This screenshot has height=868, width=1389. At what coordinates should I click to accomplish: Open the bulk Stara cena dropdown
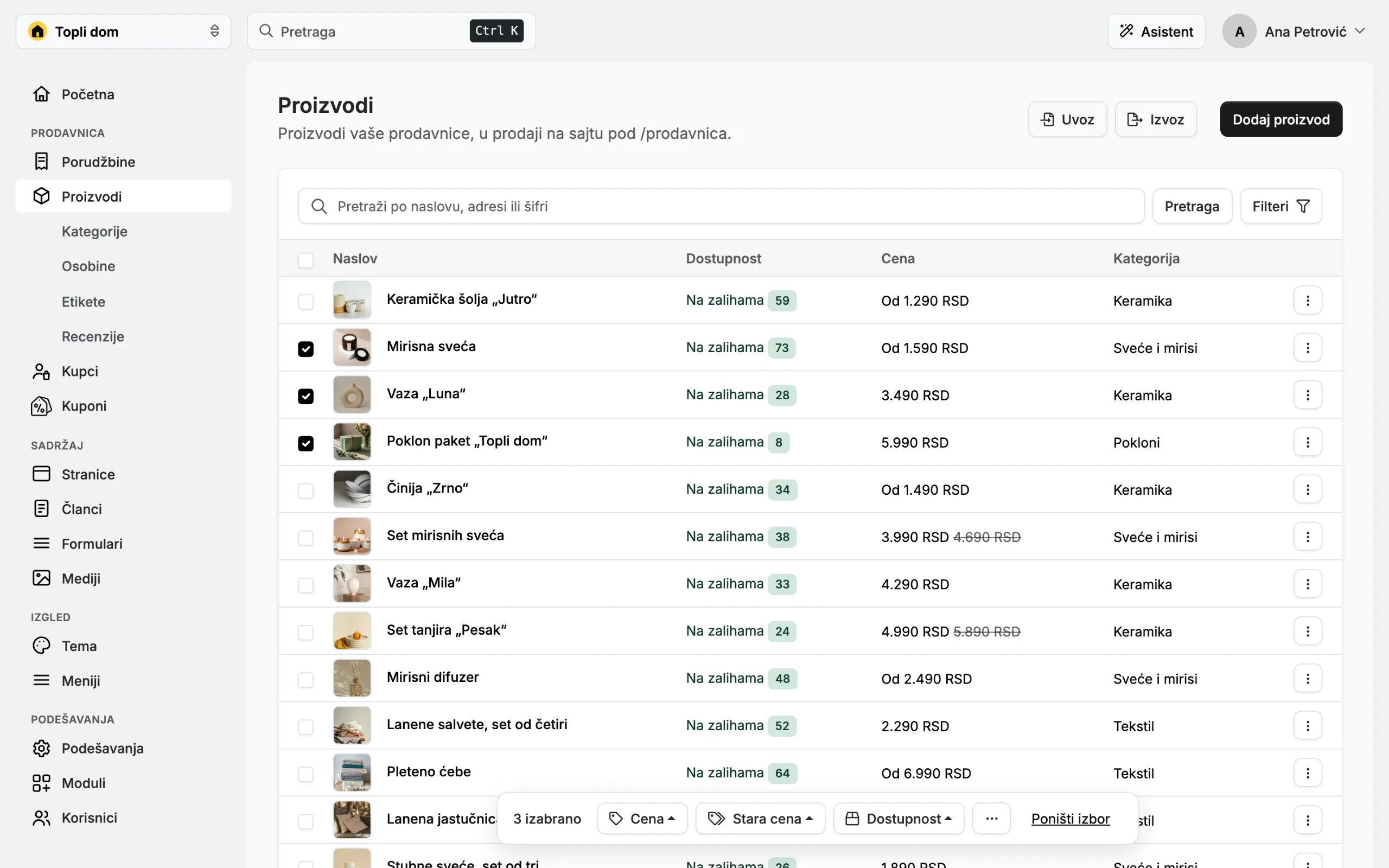click(760, 819)
